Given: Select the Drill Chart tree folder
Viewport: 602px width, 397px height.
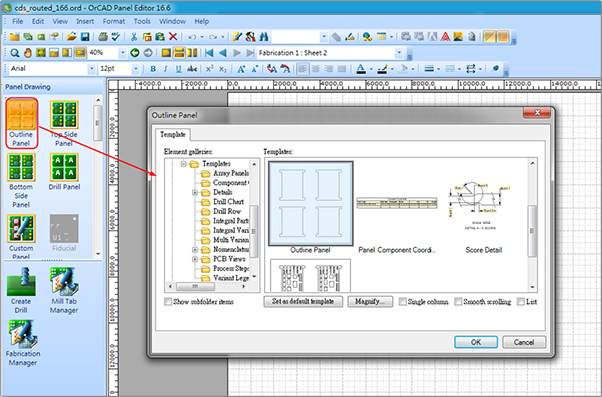Looking at the screenshot, I should (x=223, y=202).
